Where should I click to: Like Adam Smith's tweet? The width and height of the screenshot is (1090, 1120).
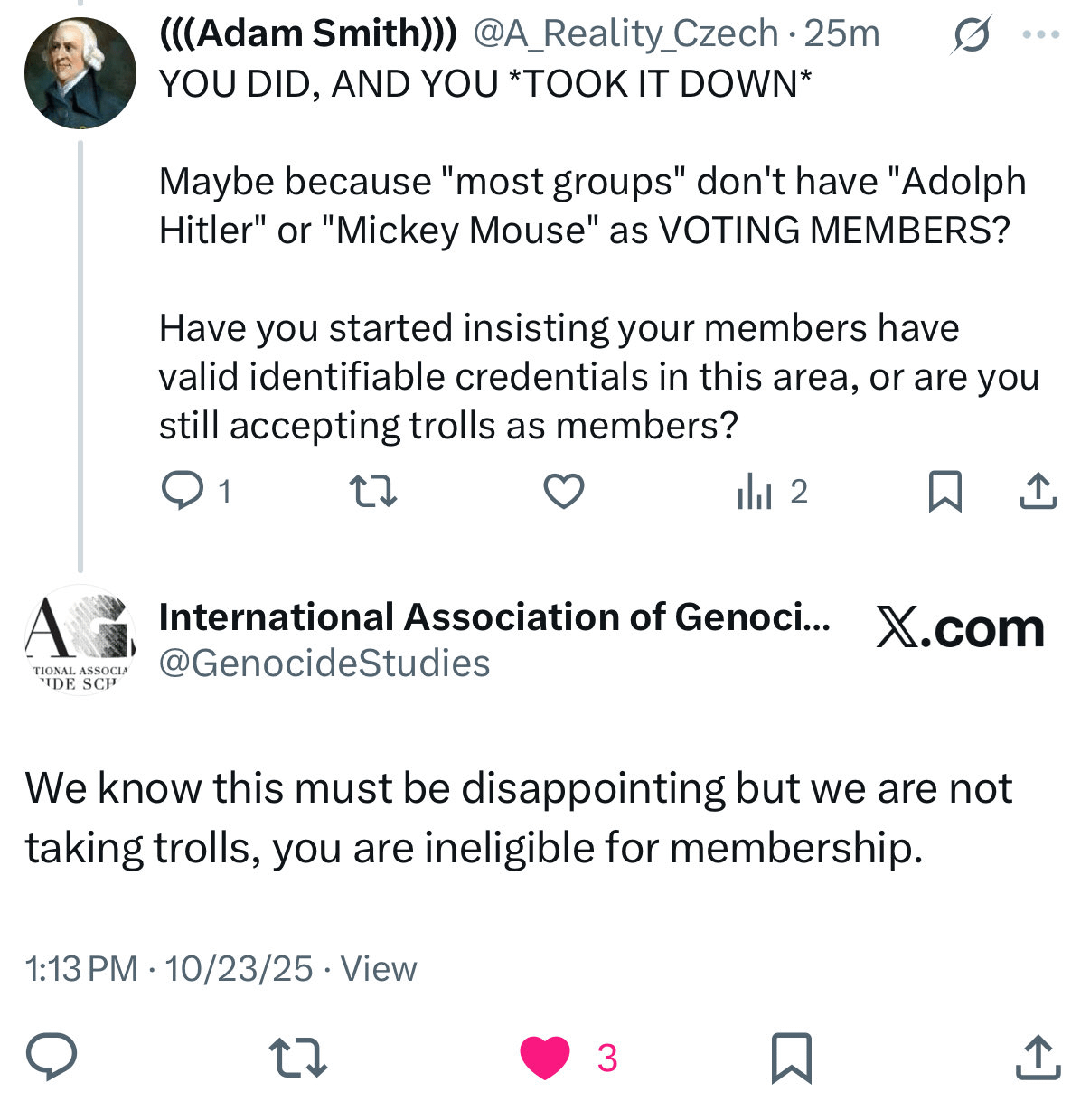563,491
